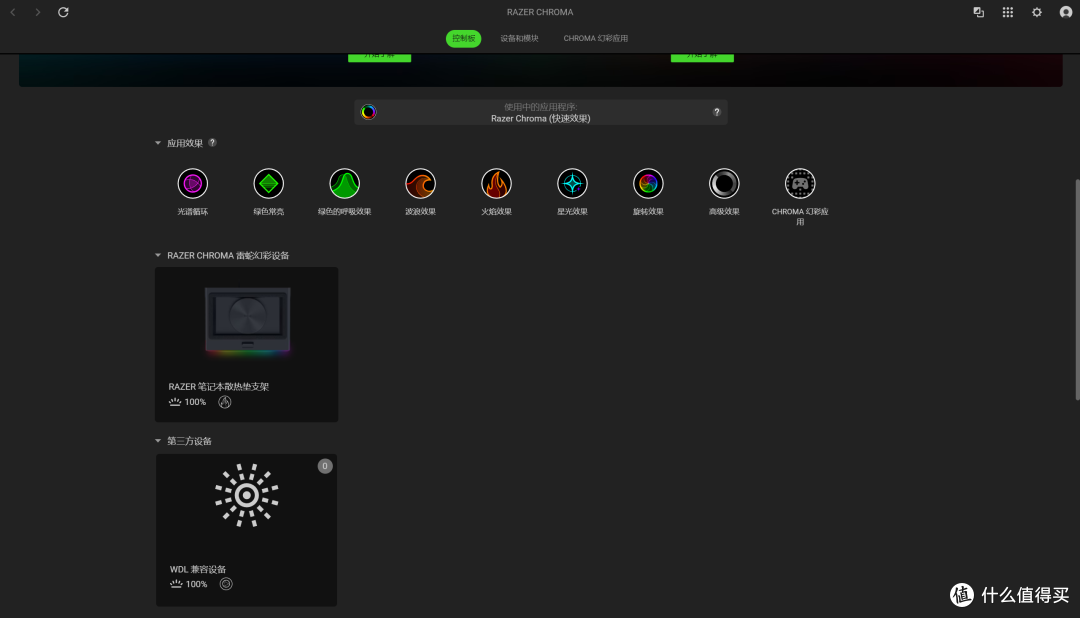Apply the 光谱循环 spectrum cycling effect

[193, 184]
